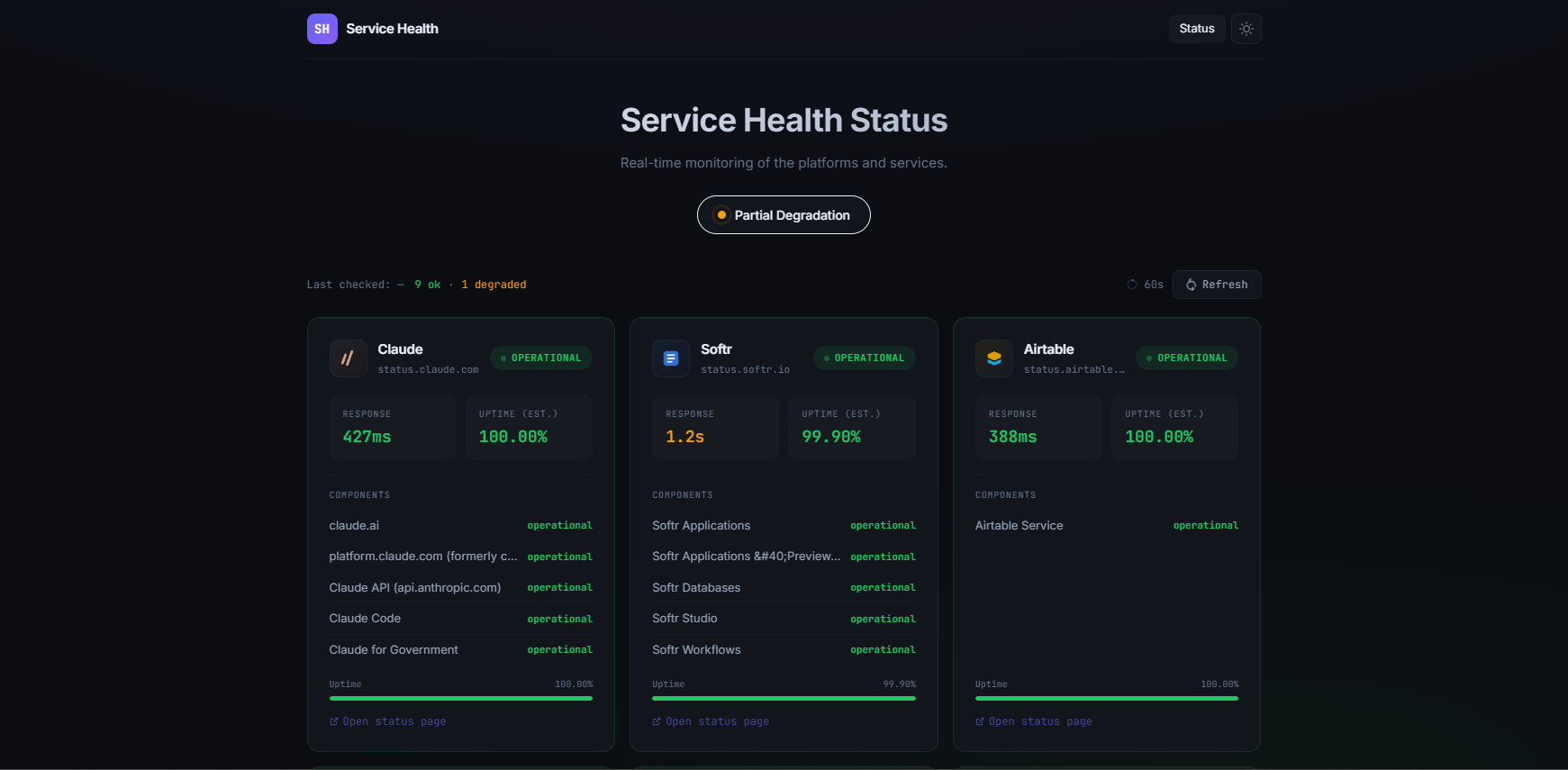
Task: Select the Claude API (api.anthropic.com) row
Action: pyautogui.click(x=461, y=587)
